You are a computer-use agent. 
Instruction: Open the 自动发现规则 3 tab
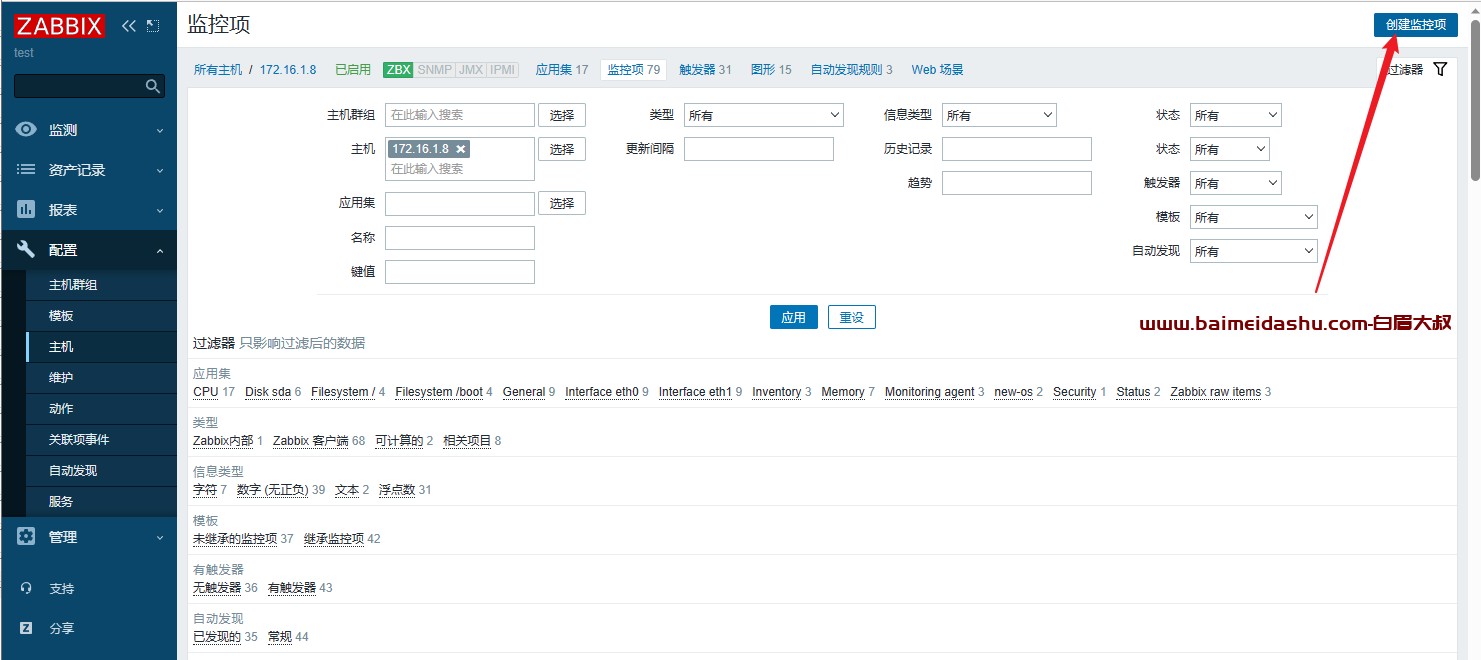coord(851,70)
